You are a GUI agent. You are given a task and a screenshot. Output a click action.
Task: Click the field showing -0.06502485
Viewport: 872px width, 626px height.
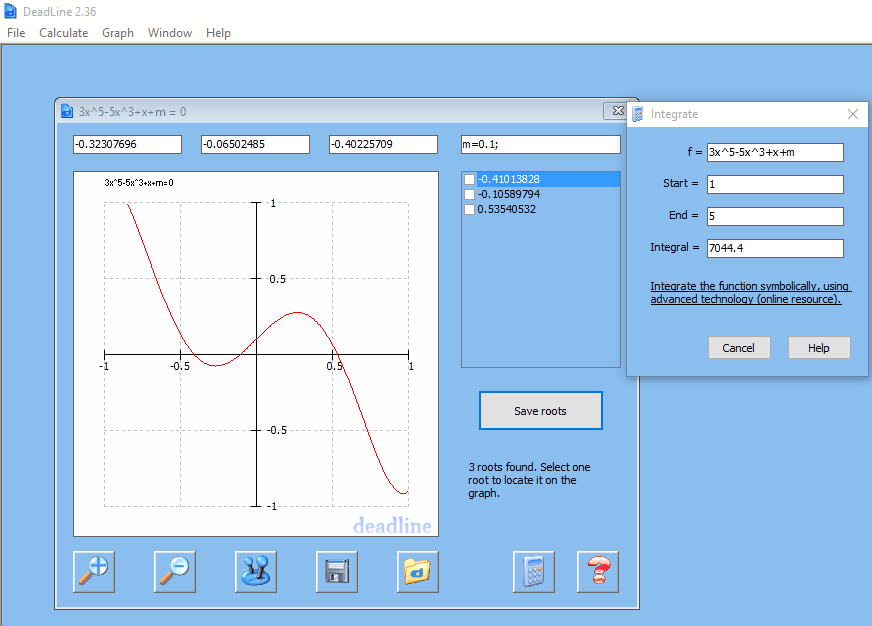point(255,145)
